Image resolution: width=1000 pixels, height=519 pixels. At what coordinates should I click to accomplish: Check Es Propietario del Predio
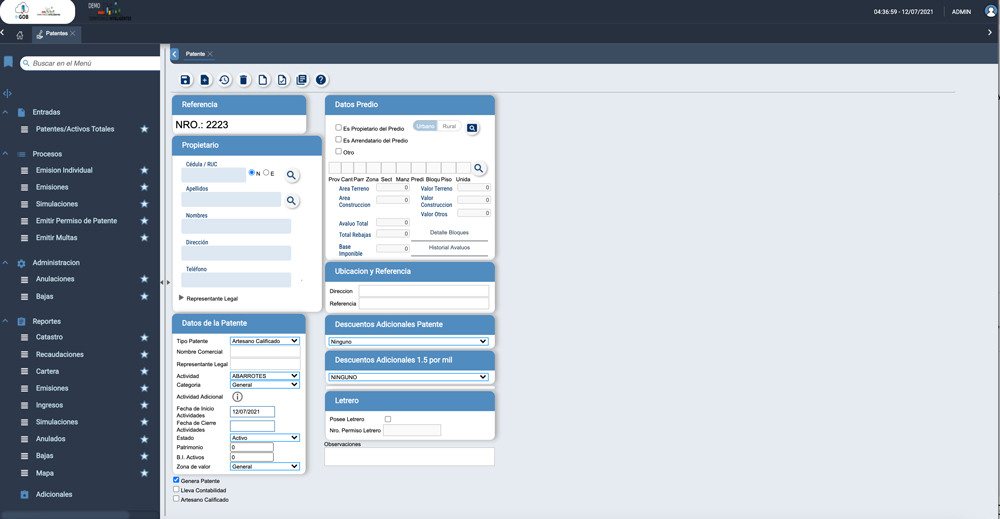point(339,128)
